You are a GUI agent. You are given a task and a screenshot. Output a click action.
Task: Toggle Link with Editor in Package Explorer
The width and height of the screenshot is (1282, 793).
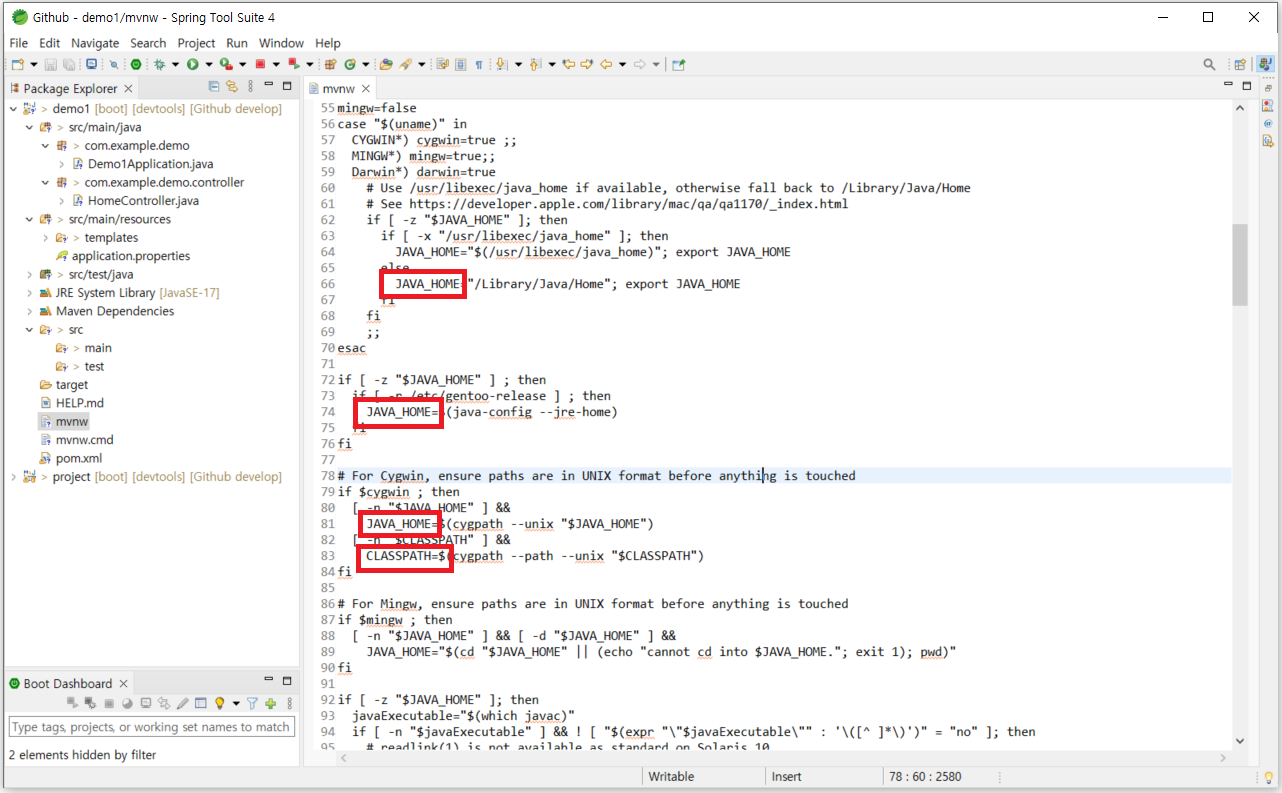coord(232,88)
